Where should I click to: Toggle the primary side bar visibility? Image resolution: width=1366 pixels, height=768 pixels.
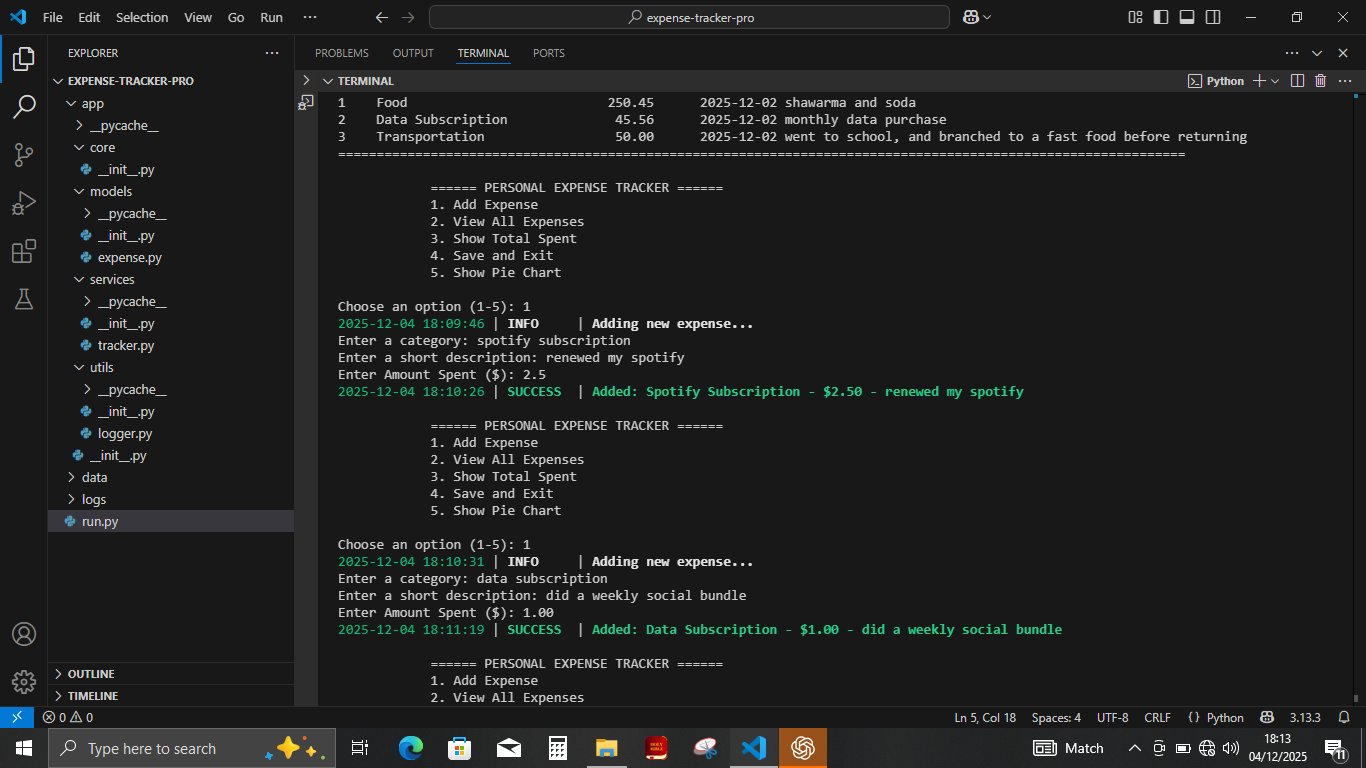point(1161,17)
